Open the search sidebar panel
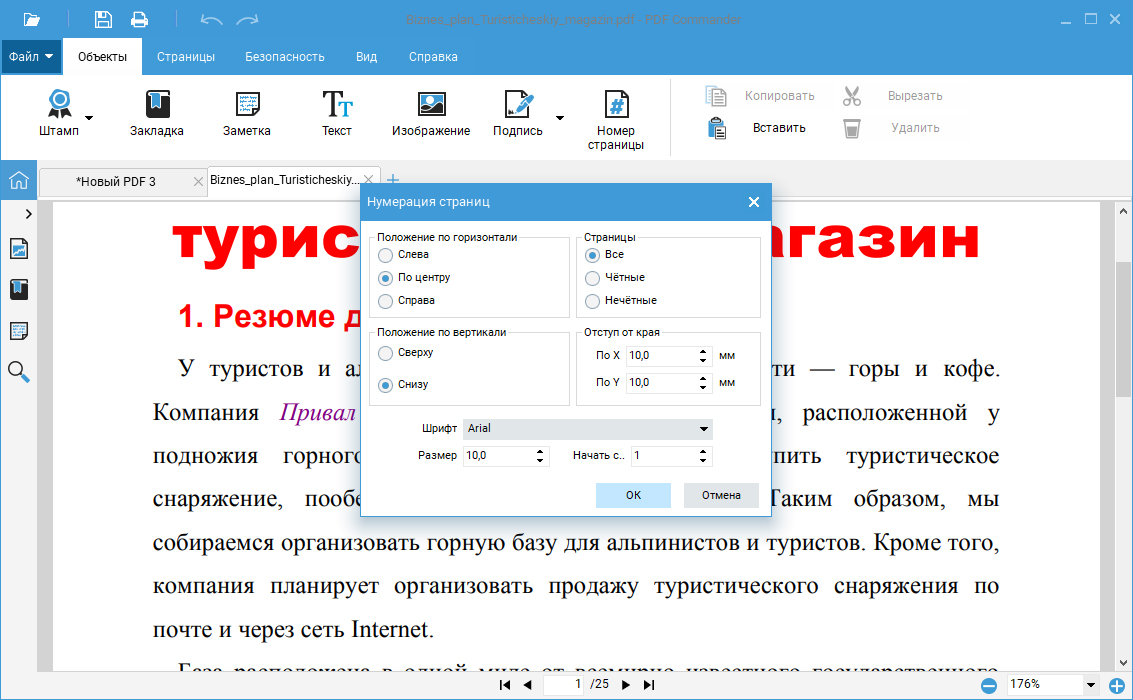 click(19, 372)
